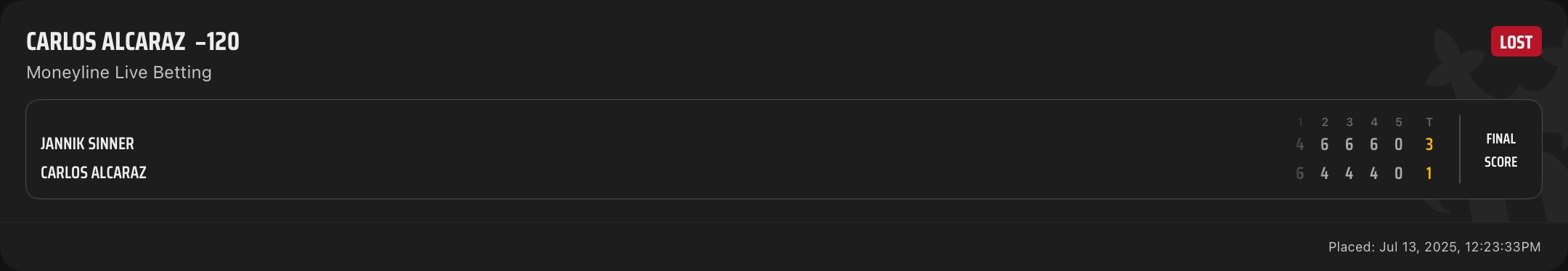
Task: Click set 5 column header
Action: 1399,122
